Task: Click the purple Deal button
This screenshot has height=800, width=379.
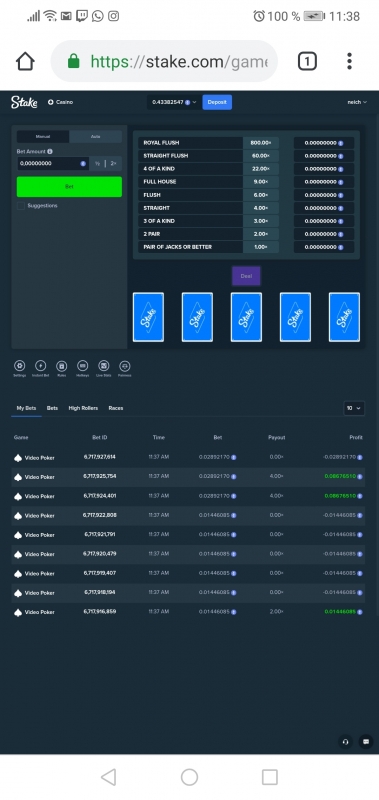Action: point(246,276)
